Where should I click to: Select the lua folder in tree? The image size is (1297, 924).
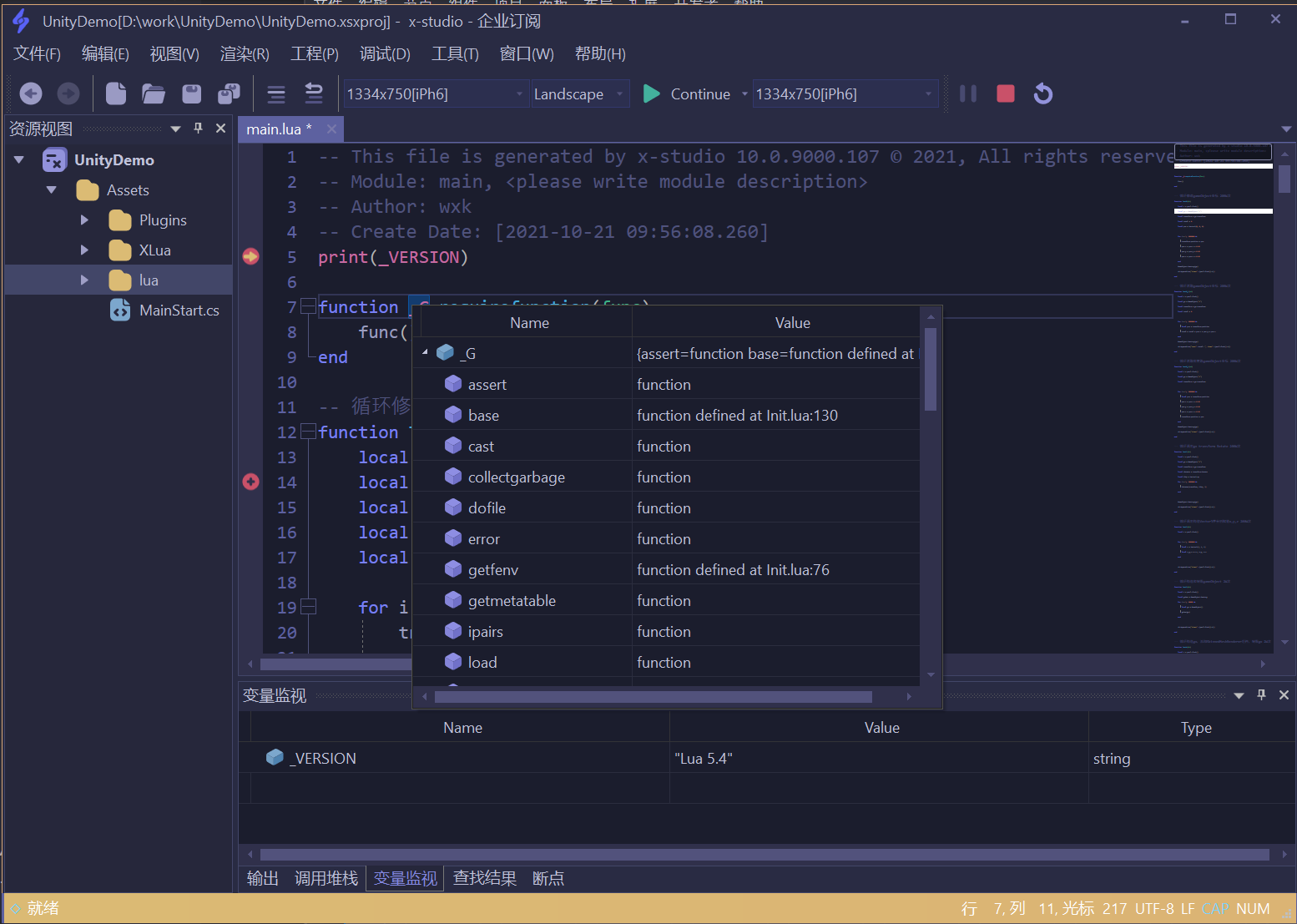click(x=119, y=280)
